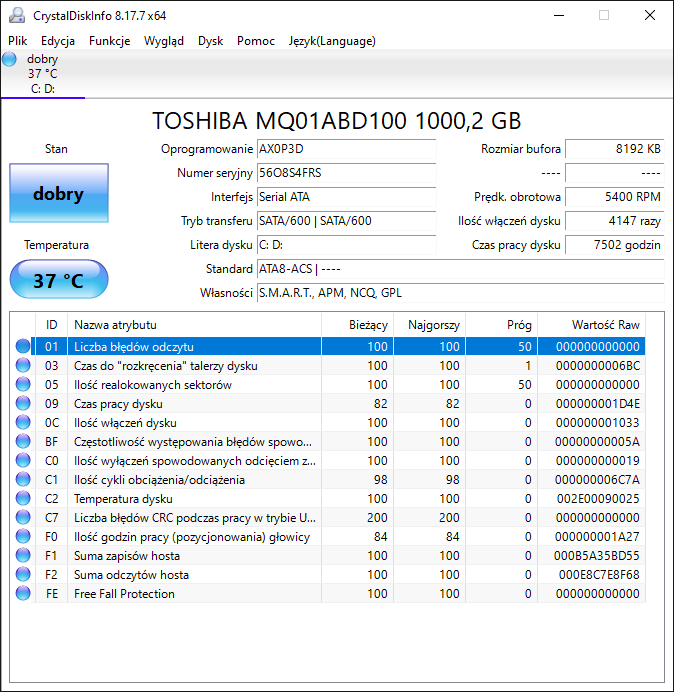
Task: Click status orb of Liczba błędów odczytu row
Action: (23, 346)
